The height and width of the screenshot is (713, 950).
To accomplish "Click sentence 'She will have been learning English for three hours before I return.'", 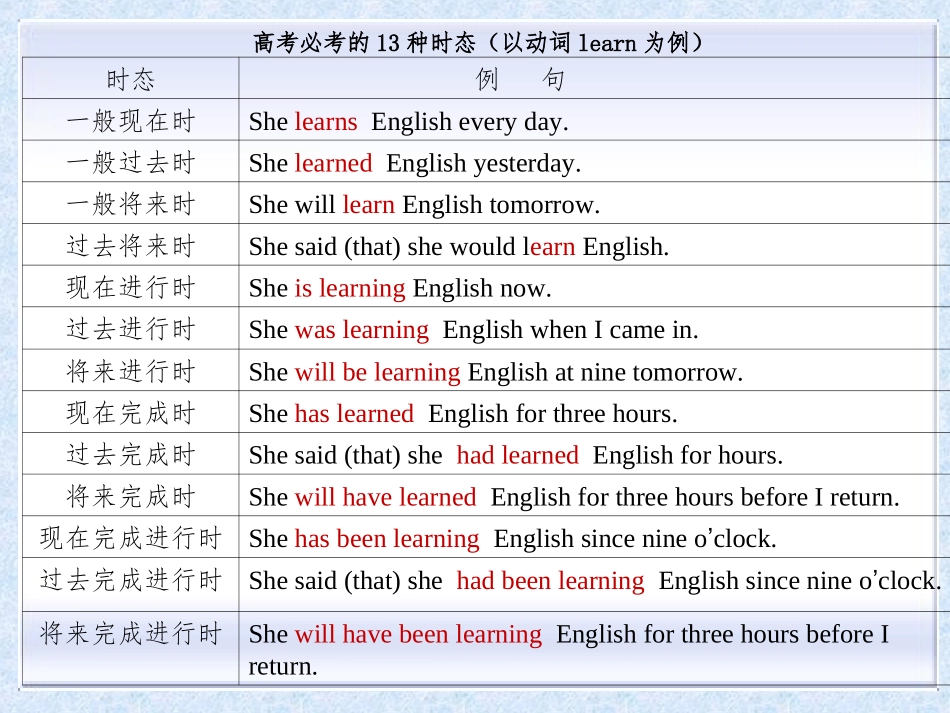I will [x=568, y=650].
